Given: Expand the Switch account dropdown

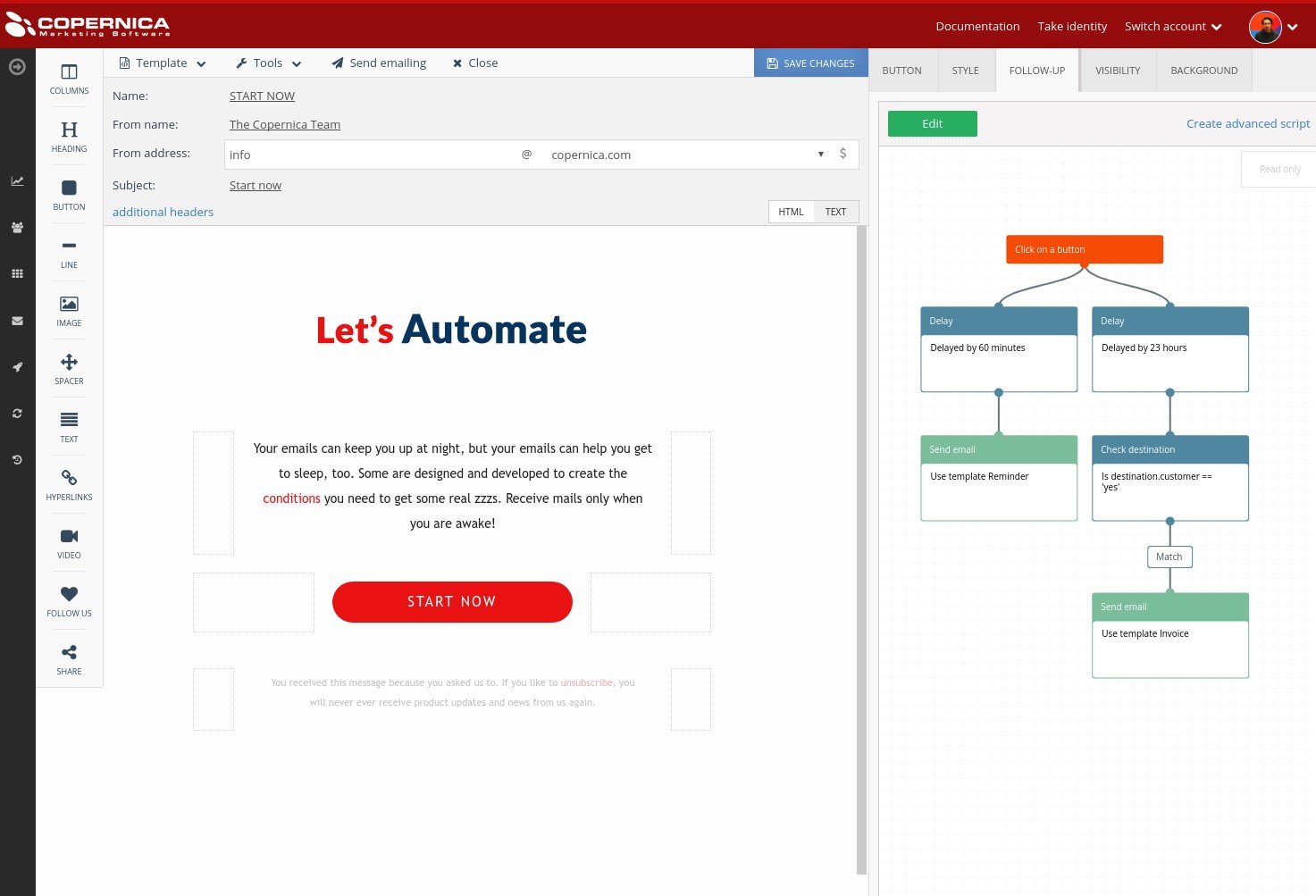Looking at the screenshot, I should click(1173, 26).
